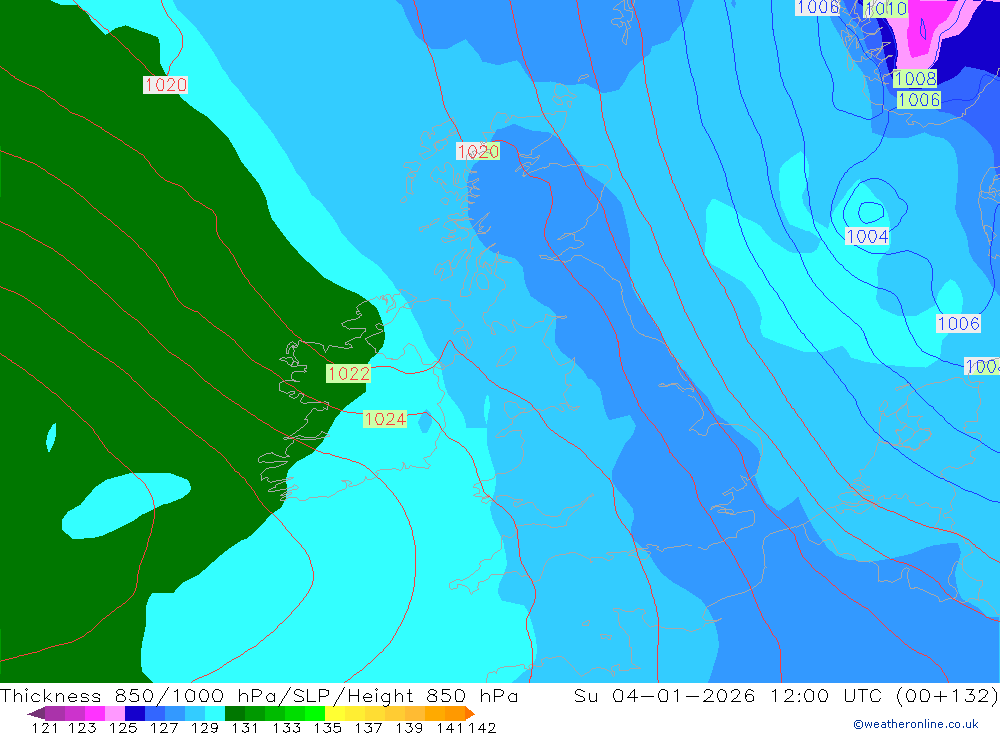
Task: Click the 1024 pressure contour label
Action: click(385, 418)
